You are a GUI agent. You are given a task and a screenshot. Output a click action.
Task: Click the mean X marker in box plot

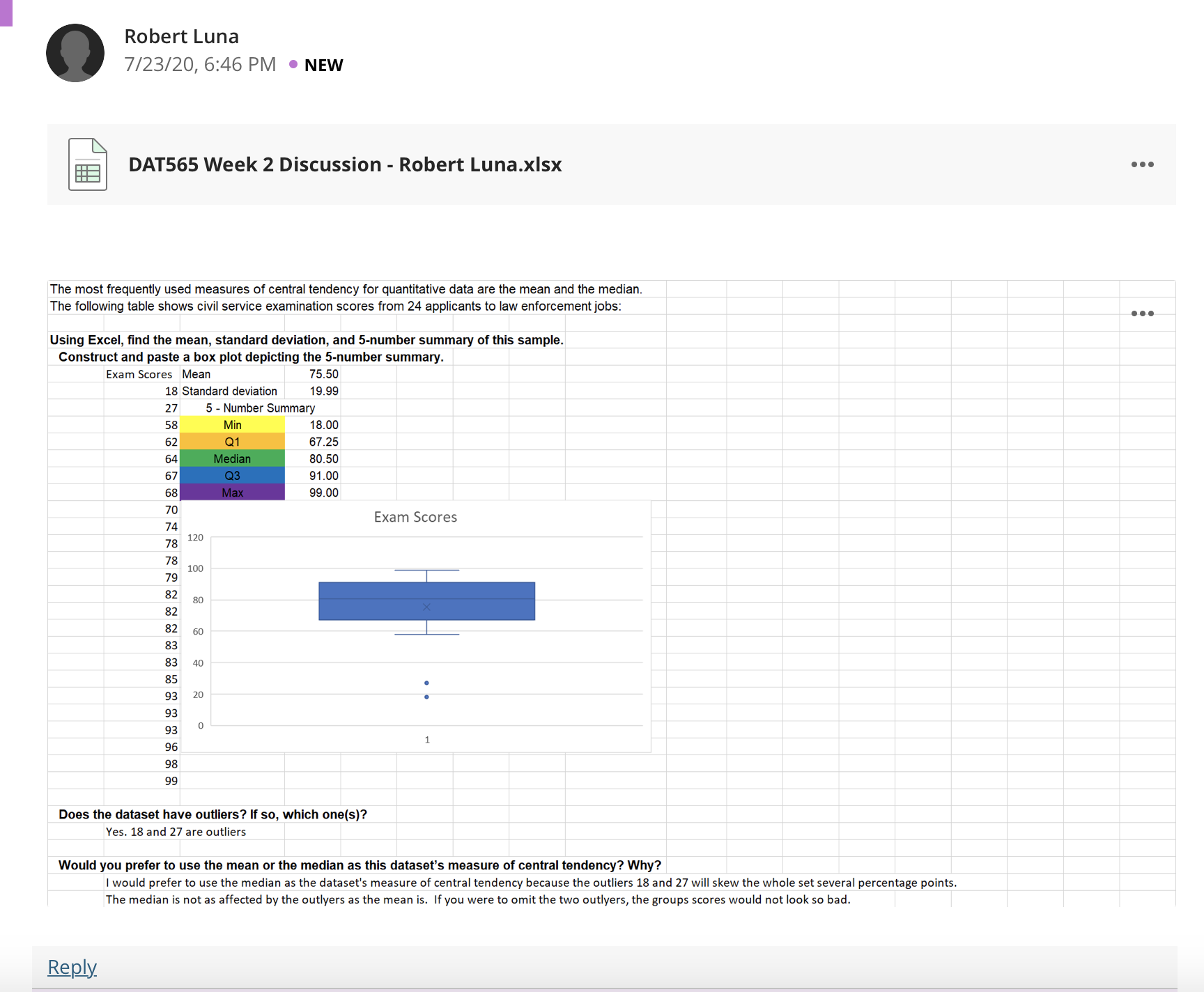[426, 607]
